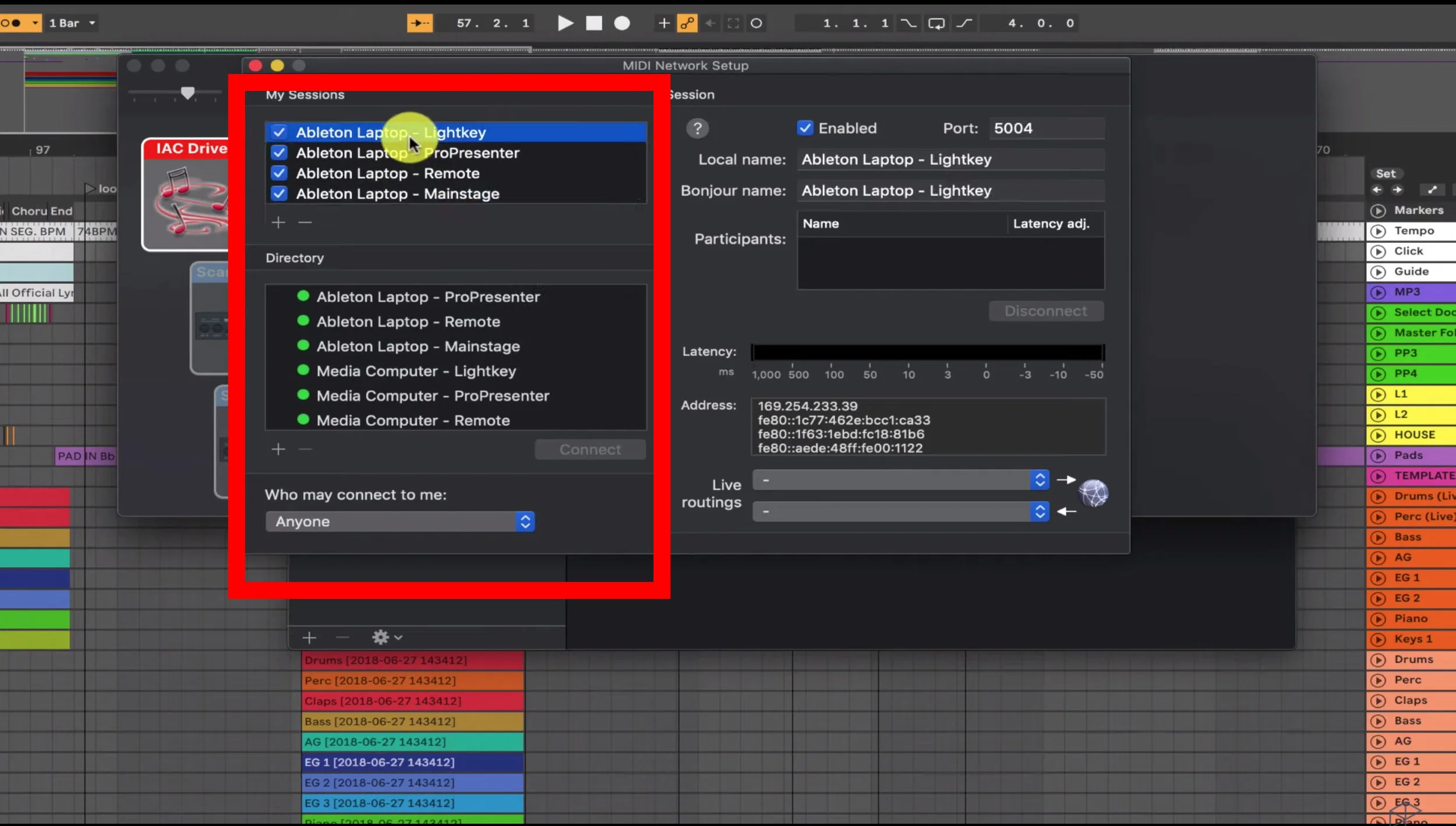Image resolution: width=1456 pixels, height=826 pixels.
Task: Adjust the MIDI Studio icon size slider
Action: point(188,93)
